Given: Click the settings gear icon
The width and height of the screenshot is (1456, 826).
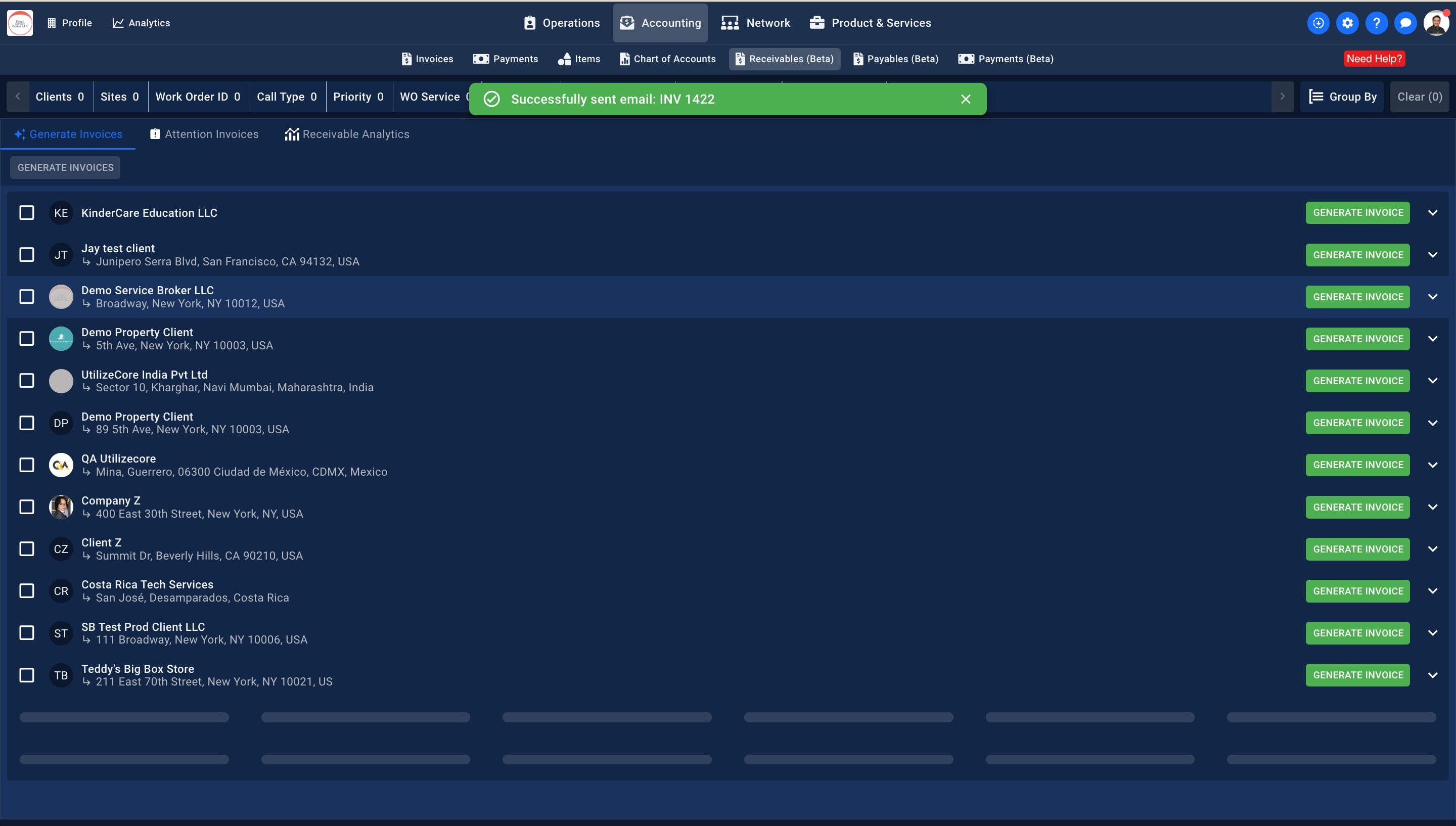Looking at the screenshot, I should point(1347,23).
